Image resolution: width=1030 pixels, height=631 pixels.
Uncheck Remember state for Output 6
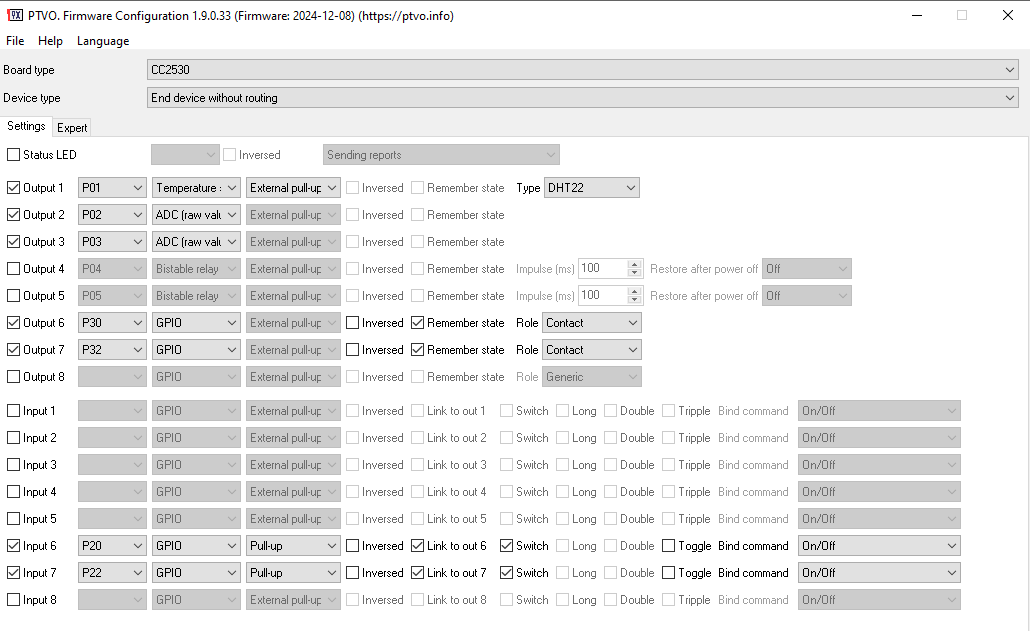[x=418, y=322]
